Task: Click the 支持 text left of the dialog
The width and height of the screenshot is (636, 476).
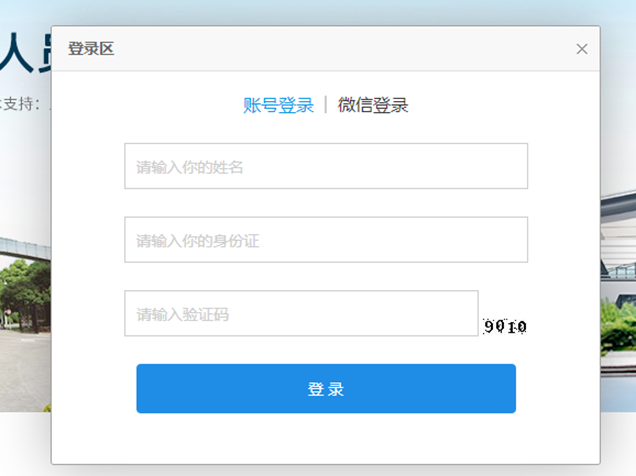Action: click(20, 102)
